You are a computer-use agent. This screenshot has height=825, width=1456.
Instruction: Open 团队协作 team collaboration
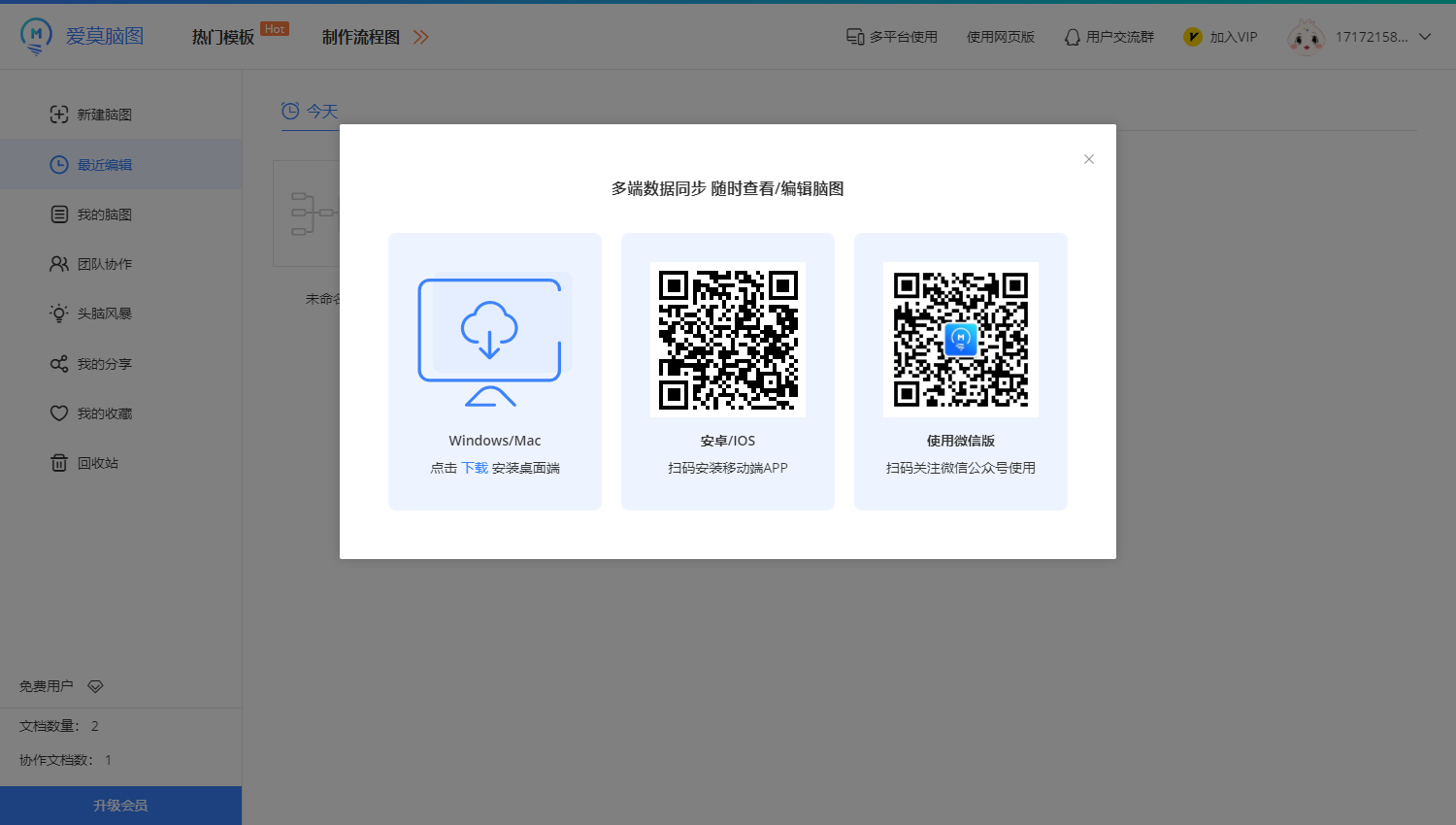tap(120, 264)
